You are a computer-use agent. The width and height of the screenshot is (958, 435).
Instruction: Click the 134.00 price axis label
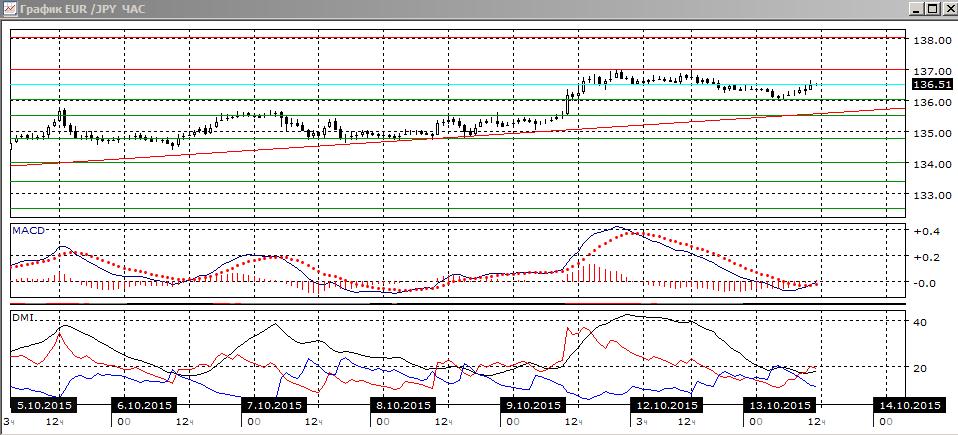click(x=932, y=164)
